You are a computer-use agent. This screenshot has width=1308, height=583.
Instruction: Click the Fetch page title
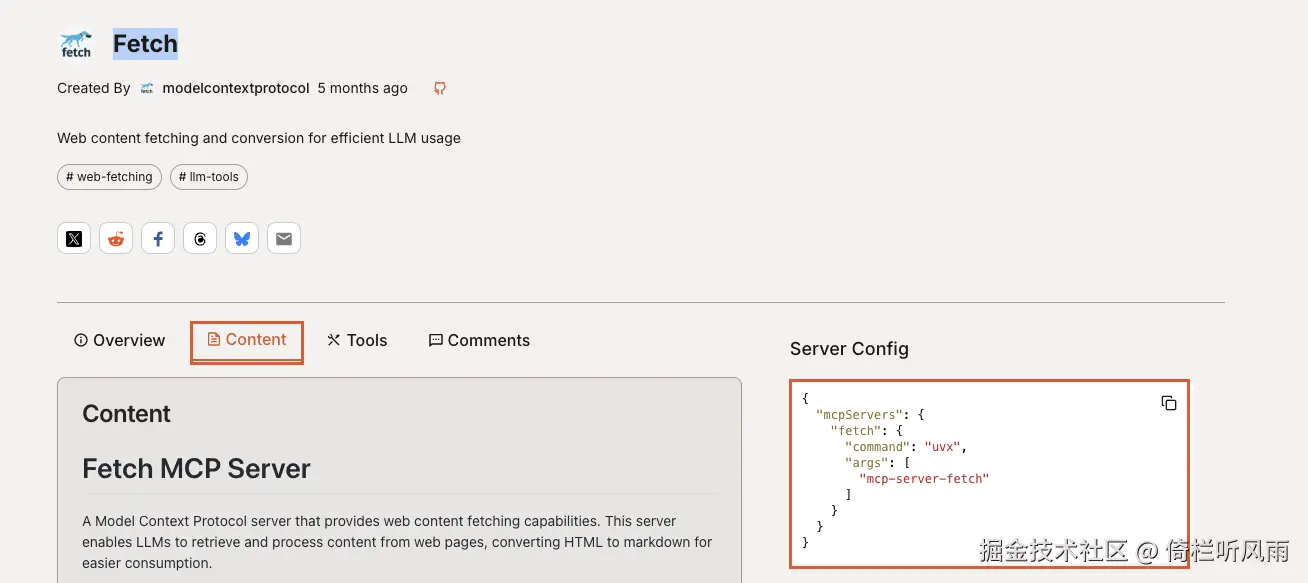(145, 44)
